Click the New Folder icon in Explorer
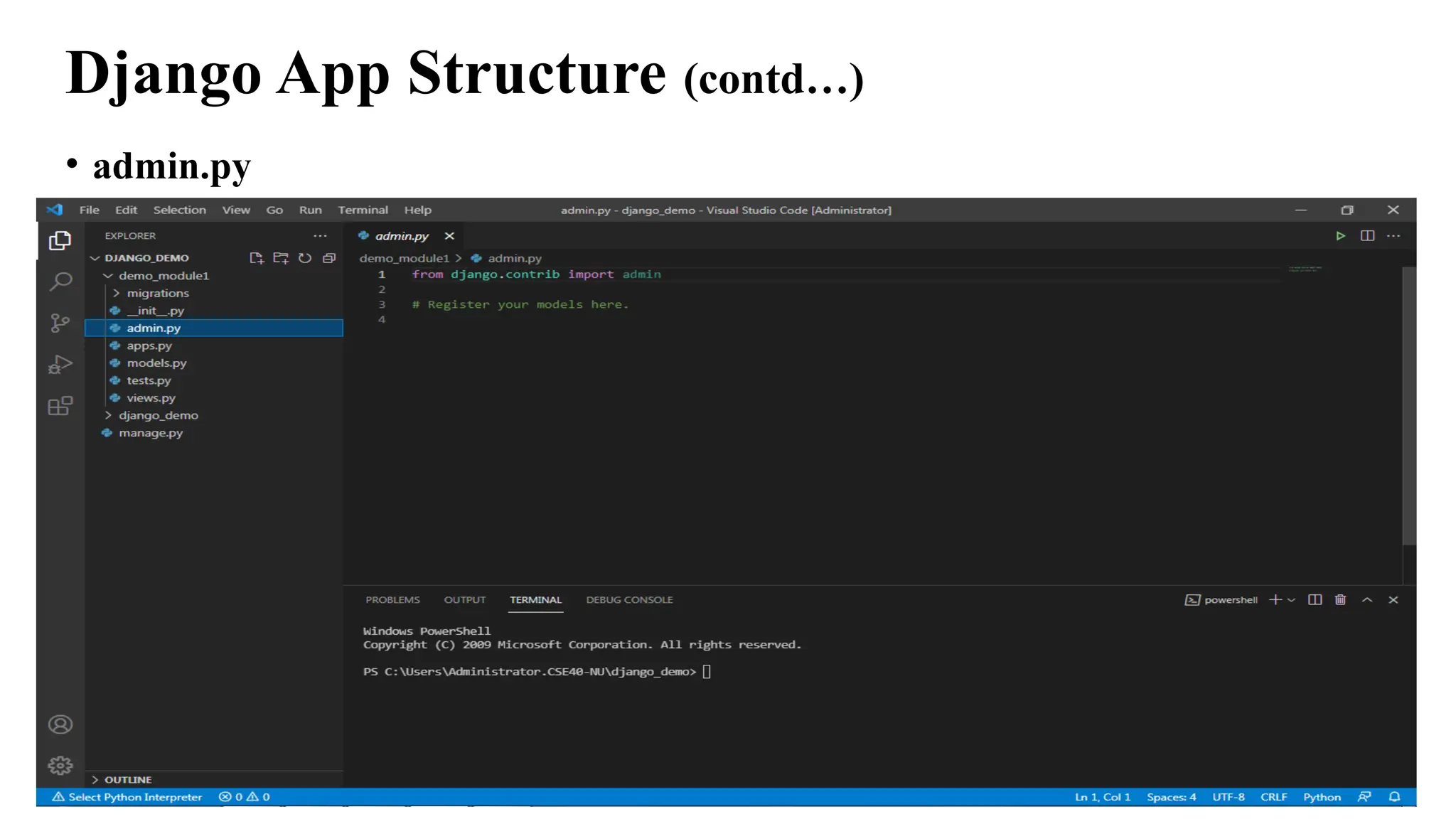 pos(281,258)
